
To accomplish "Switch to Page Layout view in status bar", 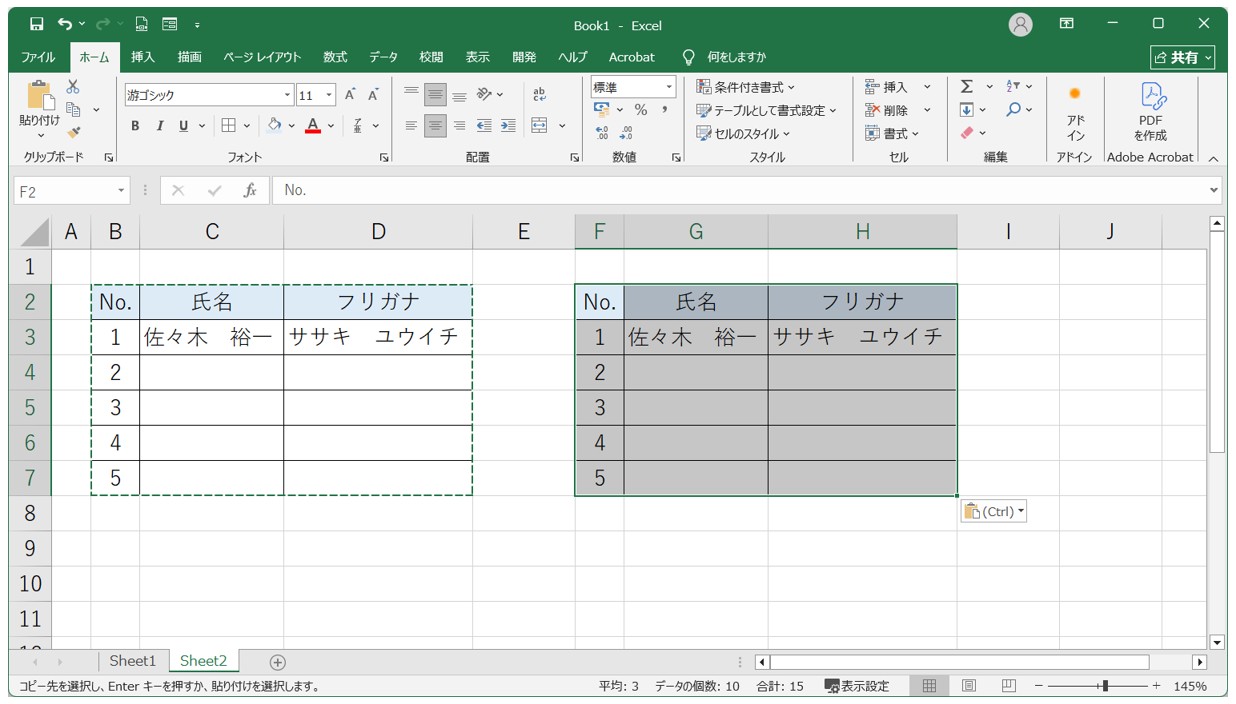I will (x=969, y=686).
